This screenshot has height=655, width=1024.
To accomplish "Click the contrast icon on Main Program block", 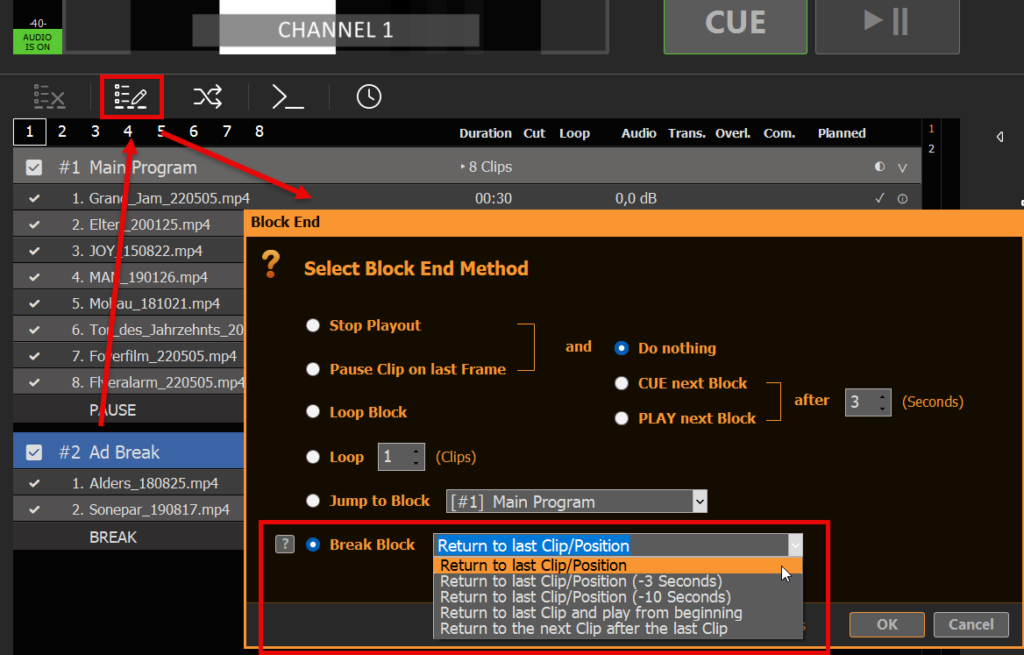I will click(x=881, y=167).
